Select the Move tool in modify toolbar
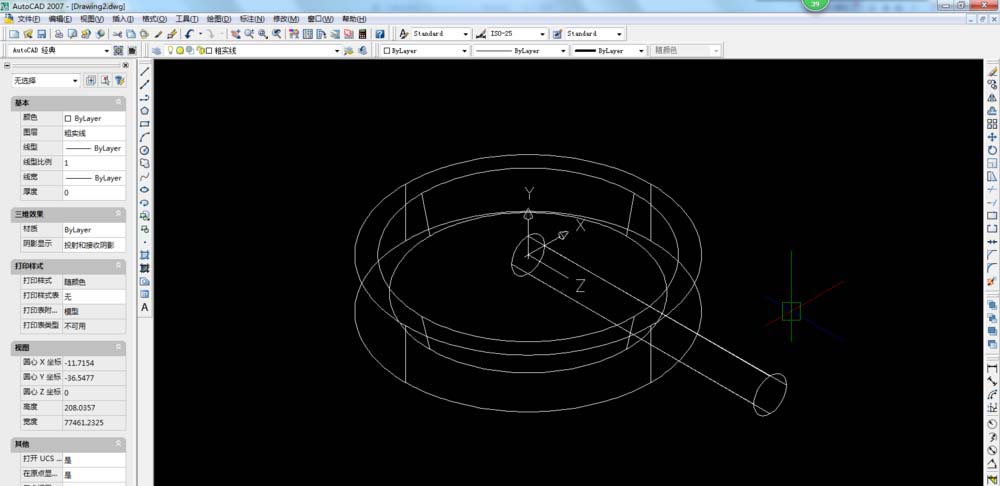The height and width of the screenshot is (486, 1000). pos(992,137)
